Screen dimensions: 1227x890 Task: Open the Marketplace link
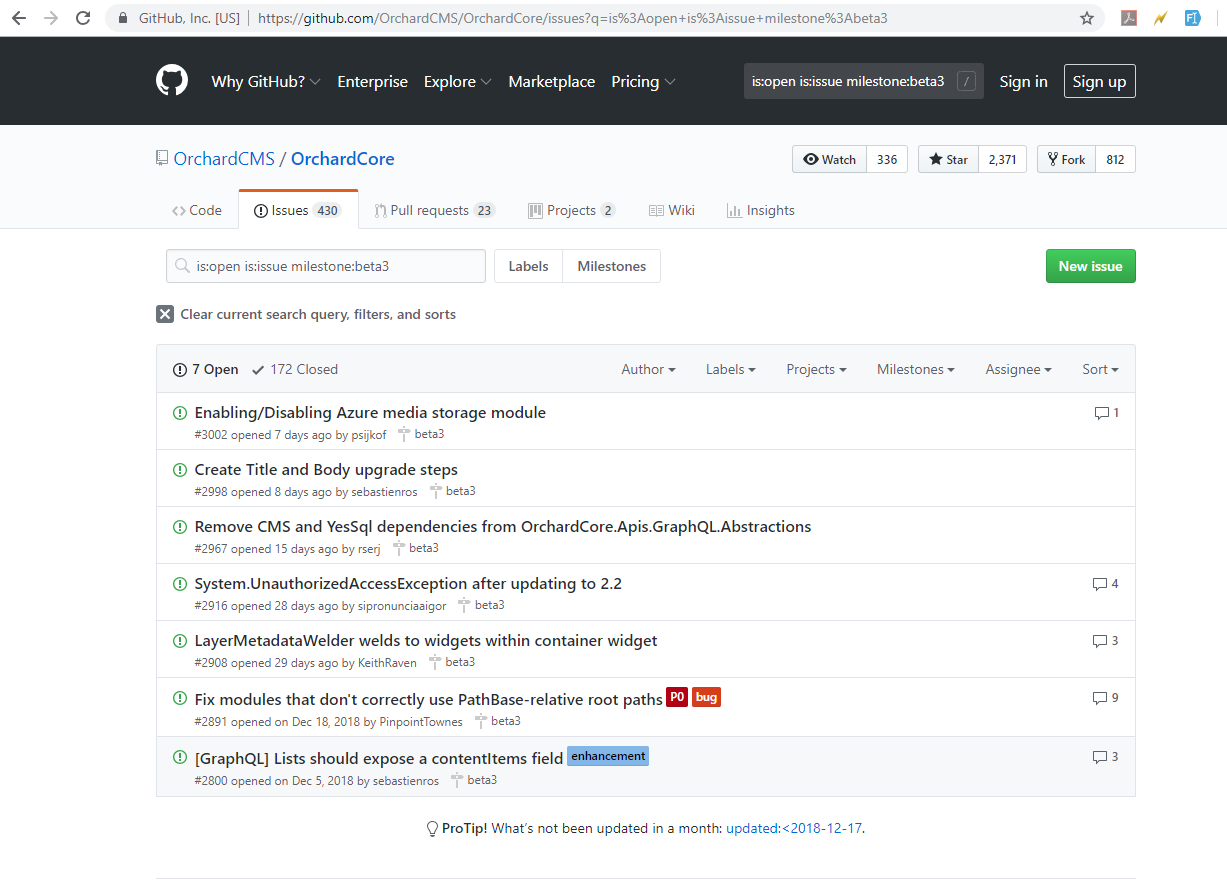551,82
